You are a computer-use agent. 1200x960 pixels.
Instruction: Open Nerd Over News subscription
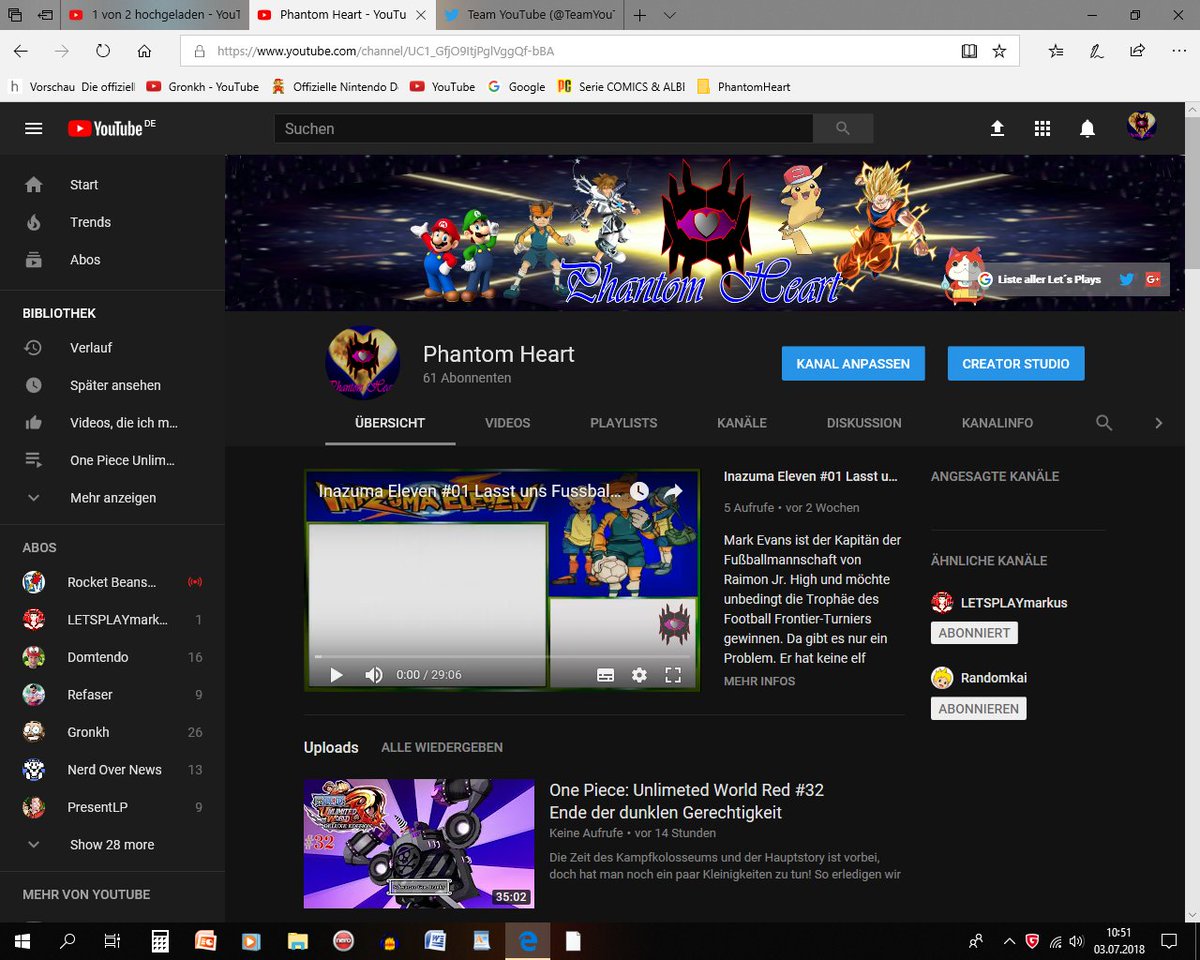112,770
